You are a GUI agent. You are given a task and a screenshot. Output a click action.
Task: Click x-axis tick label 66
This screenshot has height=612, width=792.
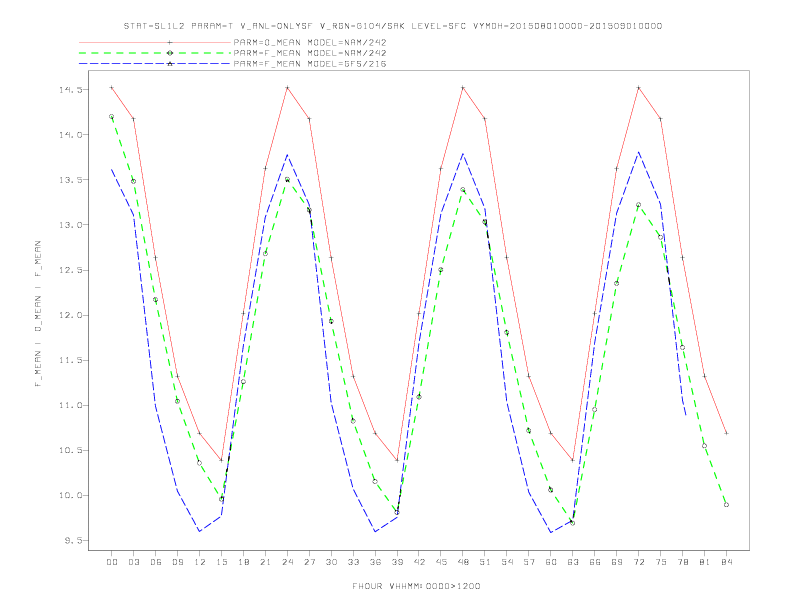coord(595,562)
